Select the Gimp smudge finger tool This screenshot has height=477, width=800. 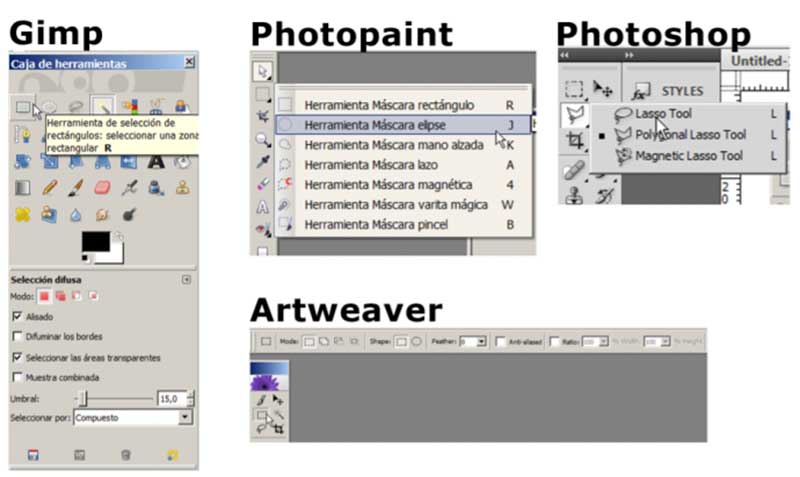(x=103, y=215)
